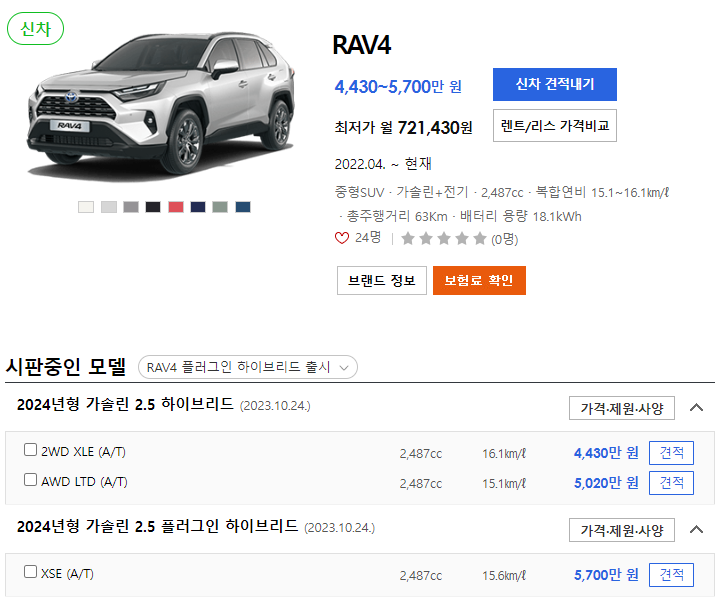Collapse the 가솔린 2.5 플러그인 하이브리드 section
Viewport: 720px width, 603px height.
pyautogui.click(x=697, y=530)
